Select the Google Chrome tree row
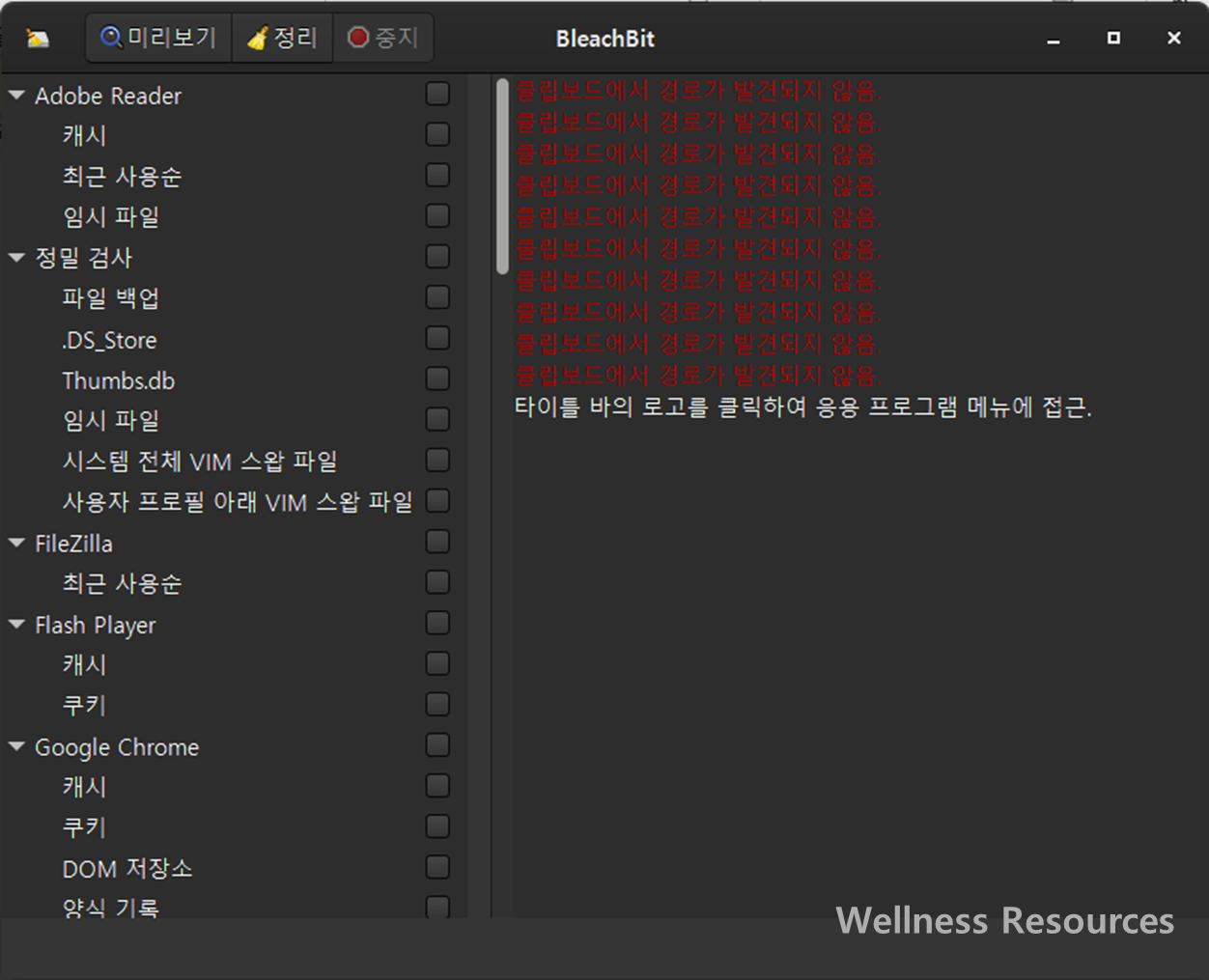 [x=117, y=747]
